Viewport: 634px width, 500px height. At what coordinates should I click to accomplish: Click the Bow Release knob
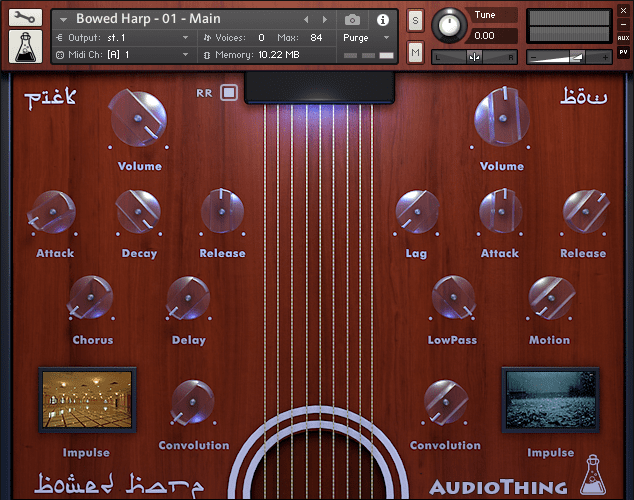pos(585,211)
